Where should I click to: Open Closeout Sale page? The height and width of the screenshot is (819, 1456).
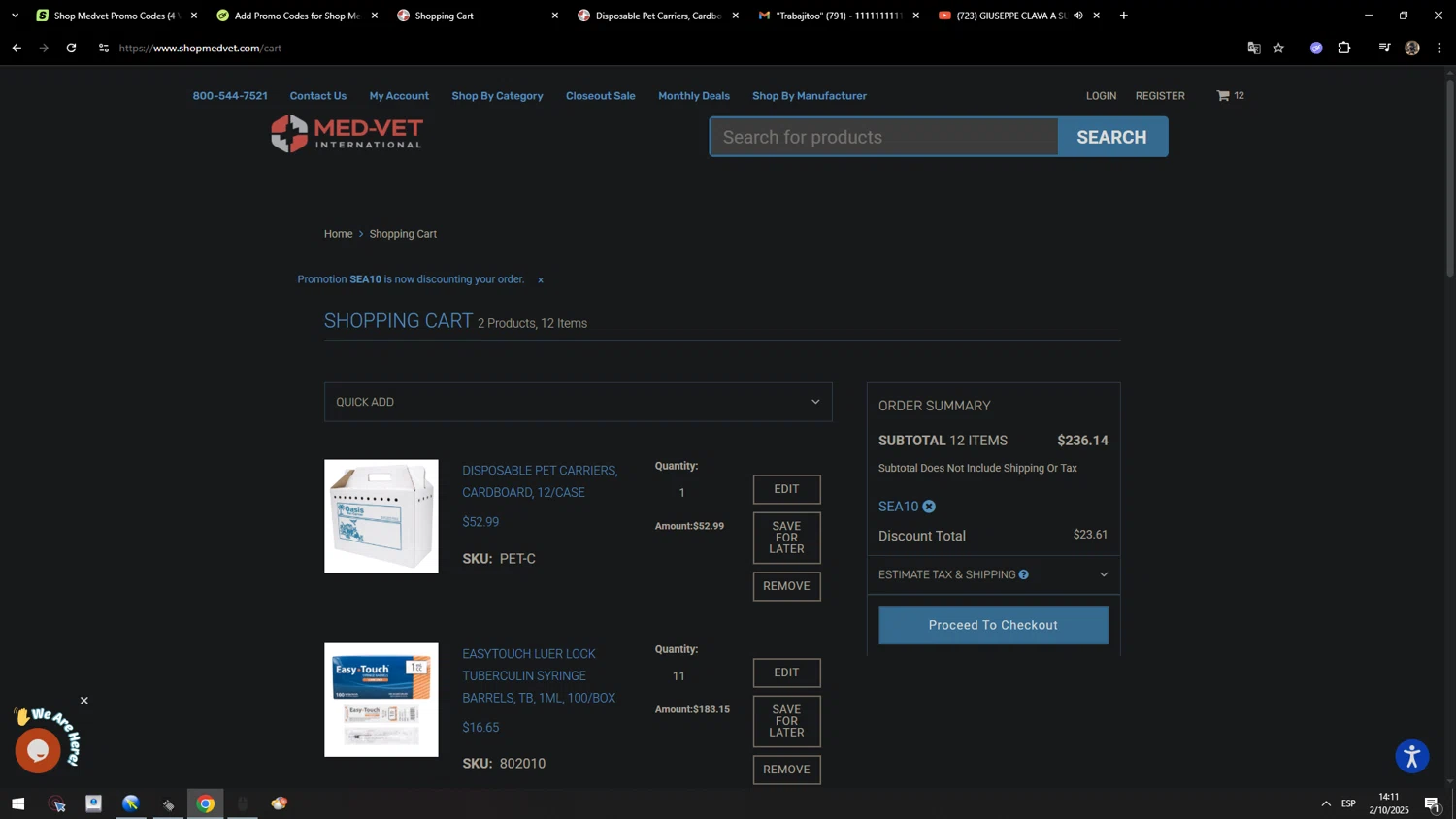[600, 96]
